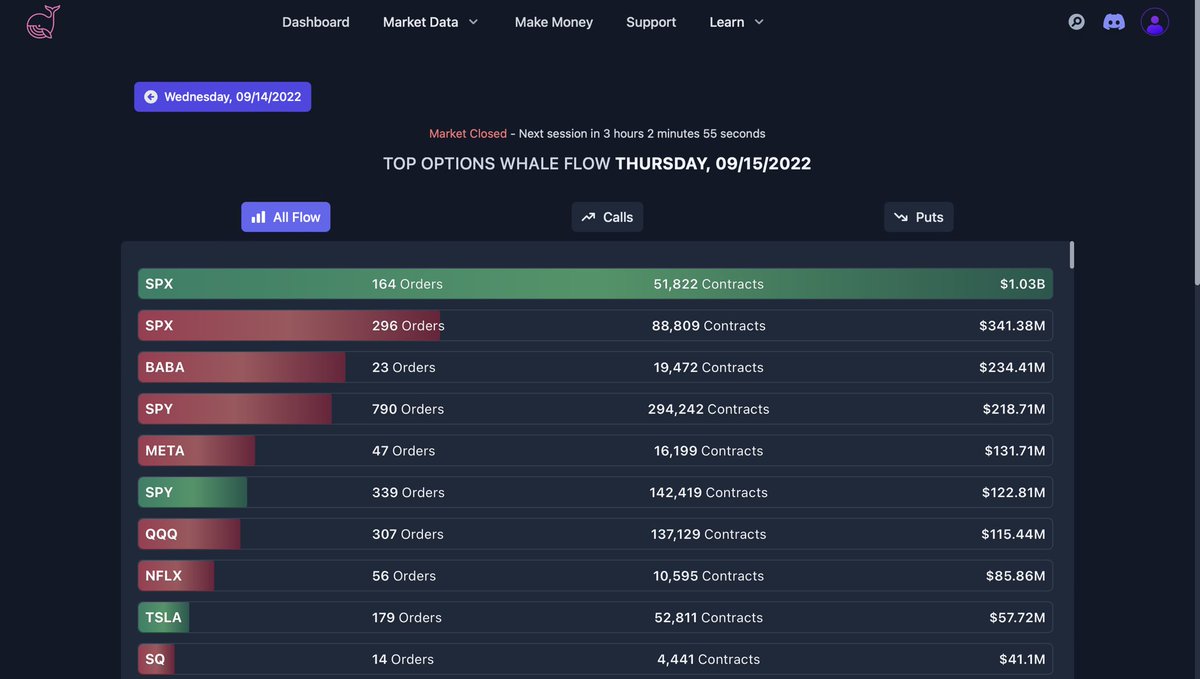
Task: Click the falling trend icon in Puts
Action: (901, 217)
